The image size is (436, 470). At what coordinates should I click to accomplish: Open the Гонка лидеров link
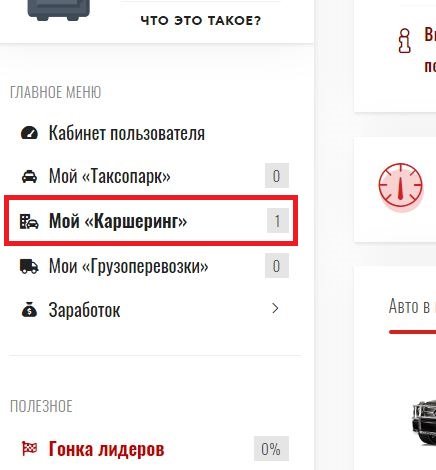106,449
